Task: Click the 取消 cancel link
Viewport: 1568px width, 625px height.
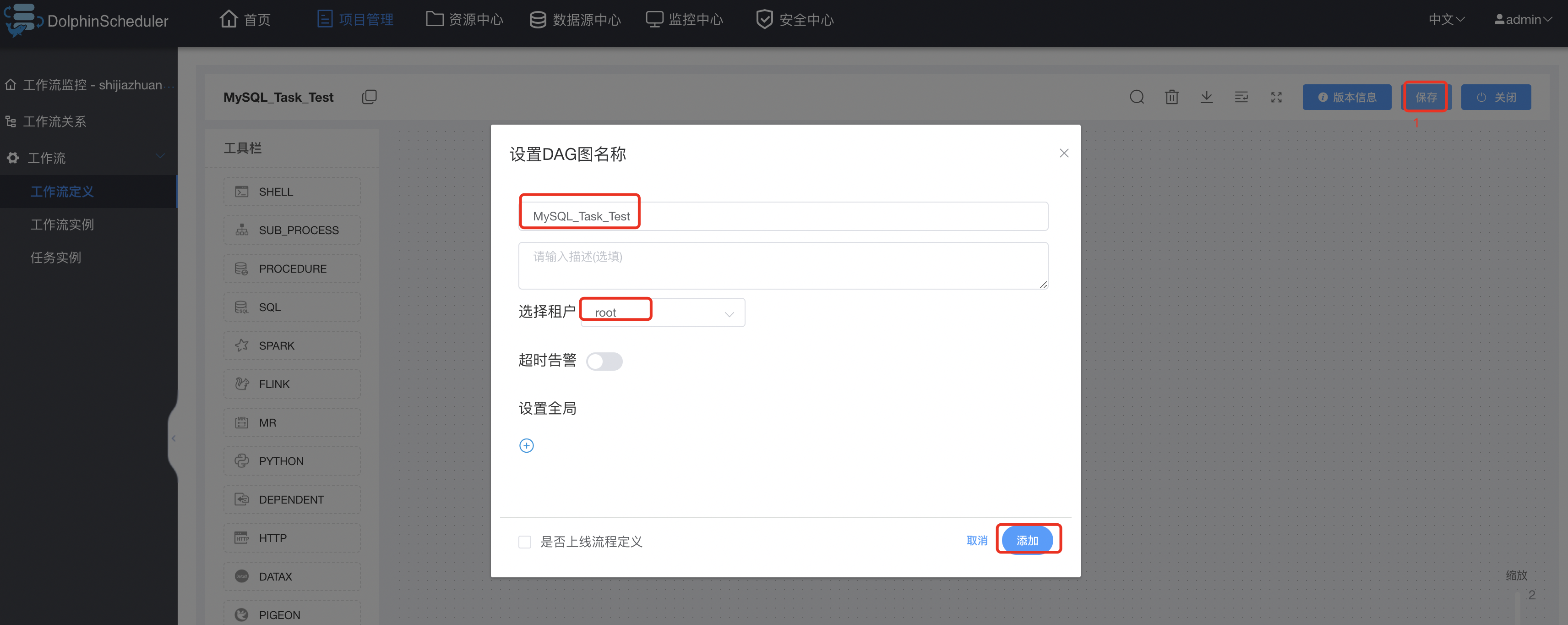Action: (976, 540)
